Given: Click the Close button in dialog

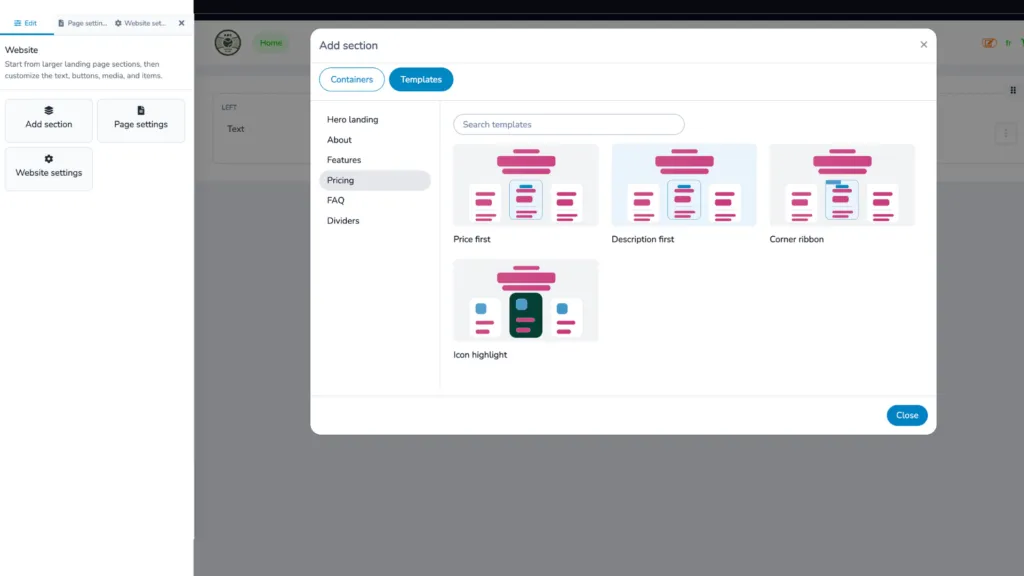Looking at the screenshot, I should [907, 415].
